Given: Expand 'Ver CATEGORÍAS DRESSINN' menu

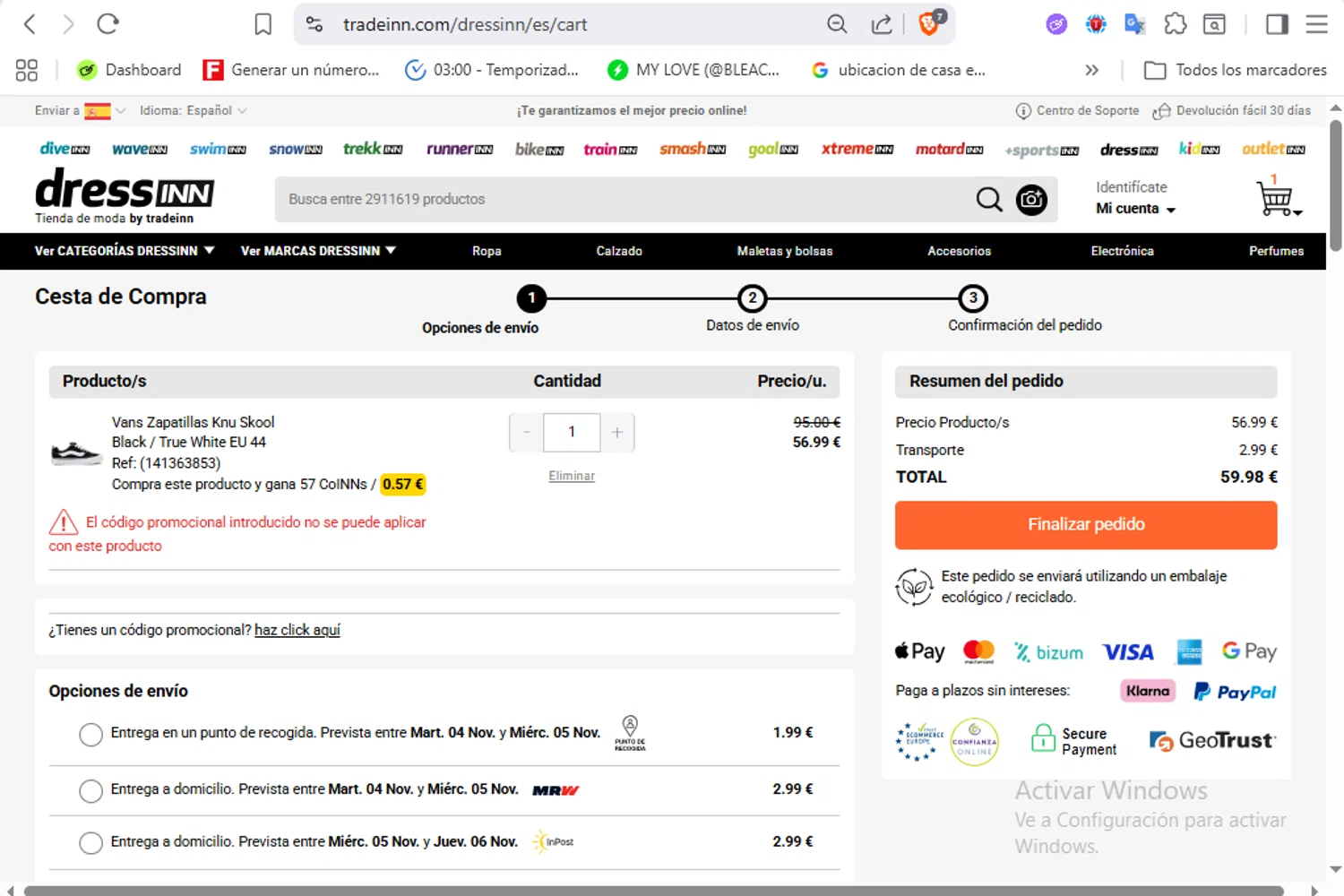Looking at the screenshot, I should pyautogui.click(x=125, y=251).
